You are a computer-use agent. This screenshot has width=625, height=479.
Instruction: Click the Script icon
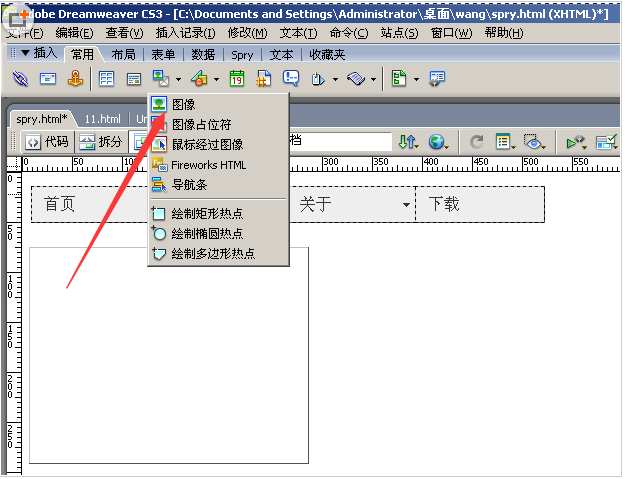[356, 79]
